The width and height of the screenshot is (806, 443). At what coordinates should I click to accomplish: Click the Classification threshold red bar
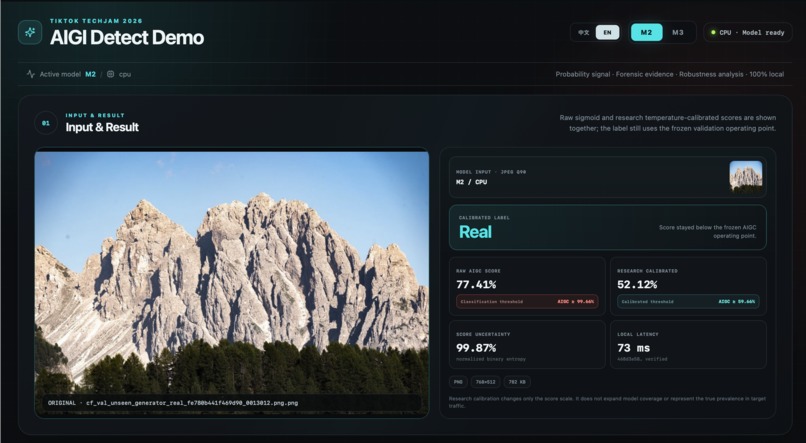point(527,301)
